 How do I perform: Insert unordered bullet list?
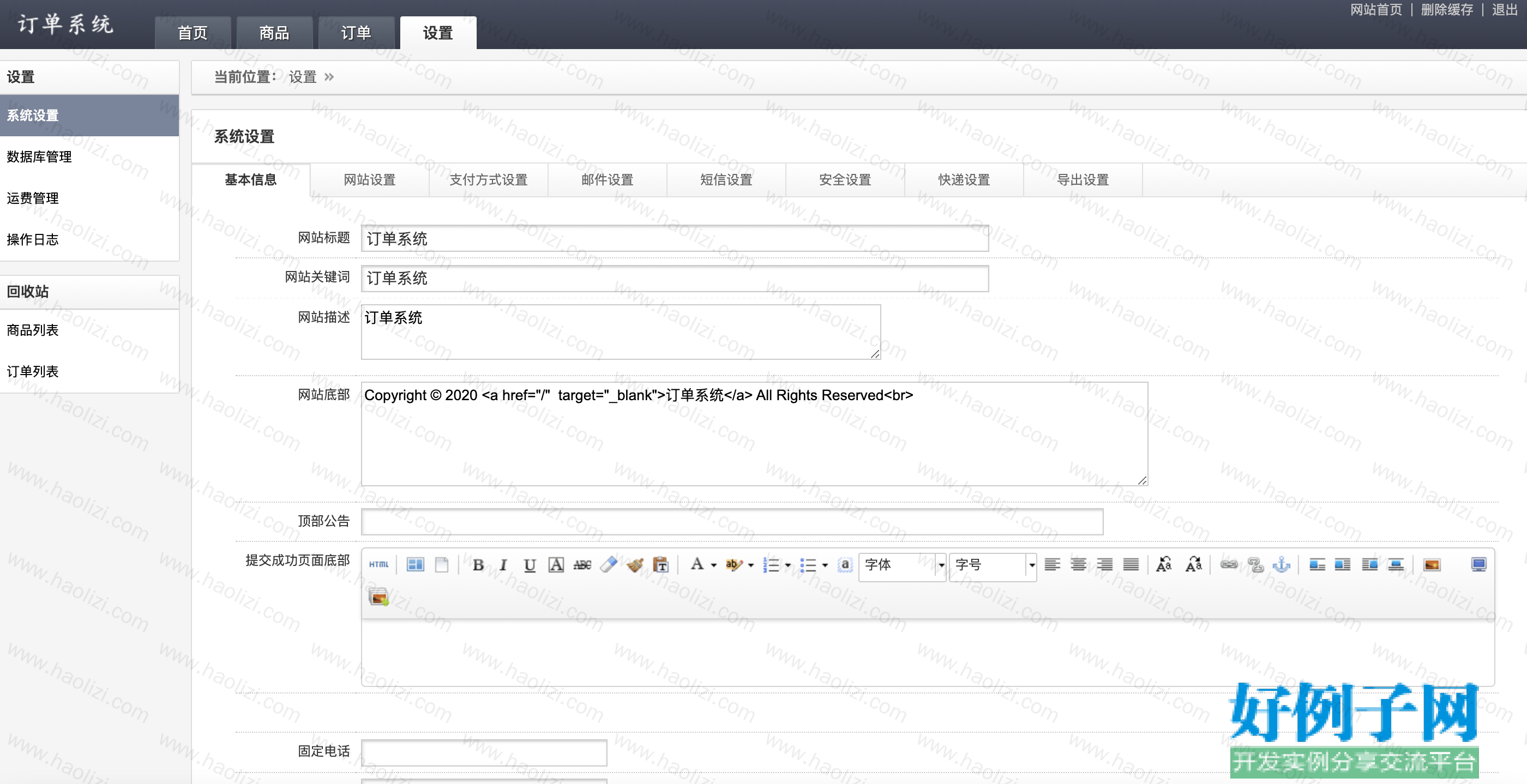(x=808, y=565)
